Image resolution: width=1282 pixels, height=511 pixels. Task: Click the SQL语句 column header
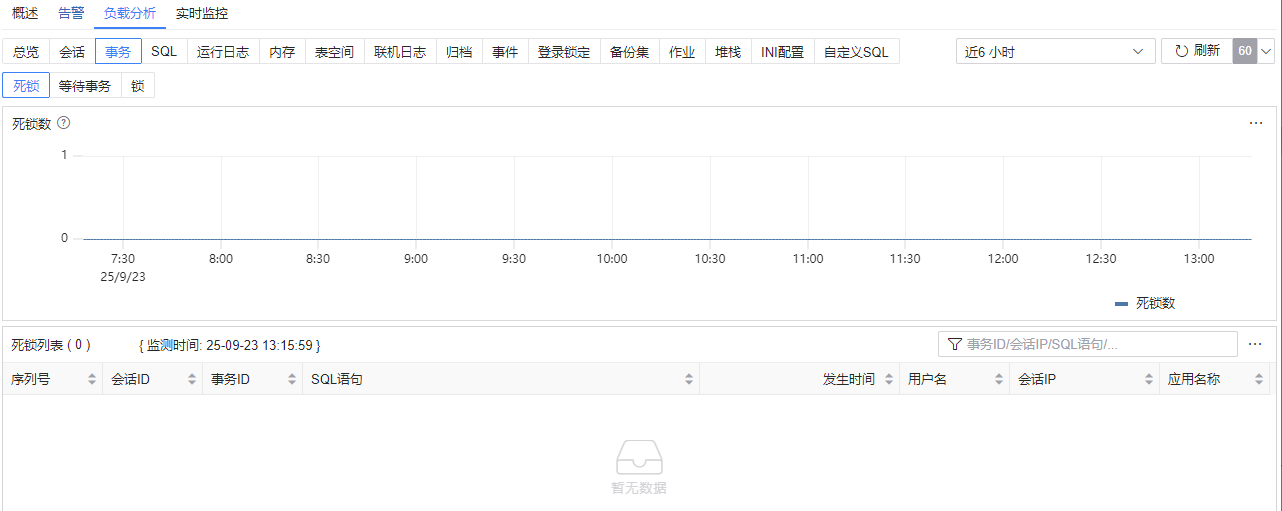tap(500, 380)
